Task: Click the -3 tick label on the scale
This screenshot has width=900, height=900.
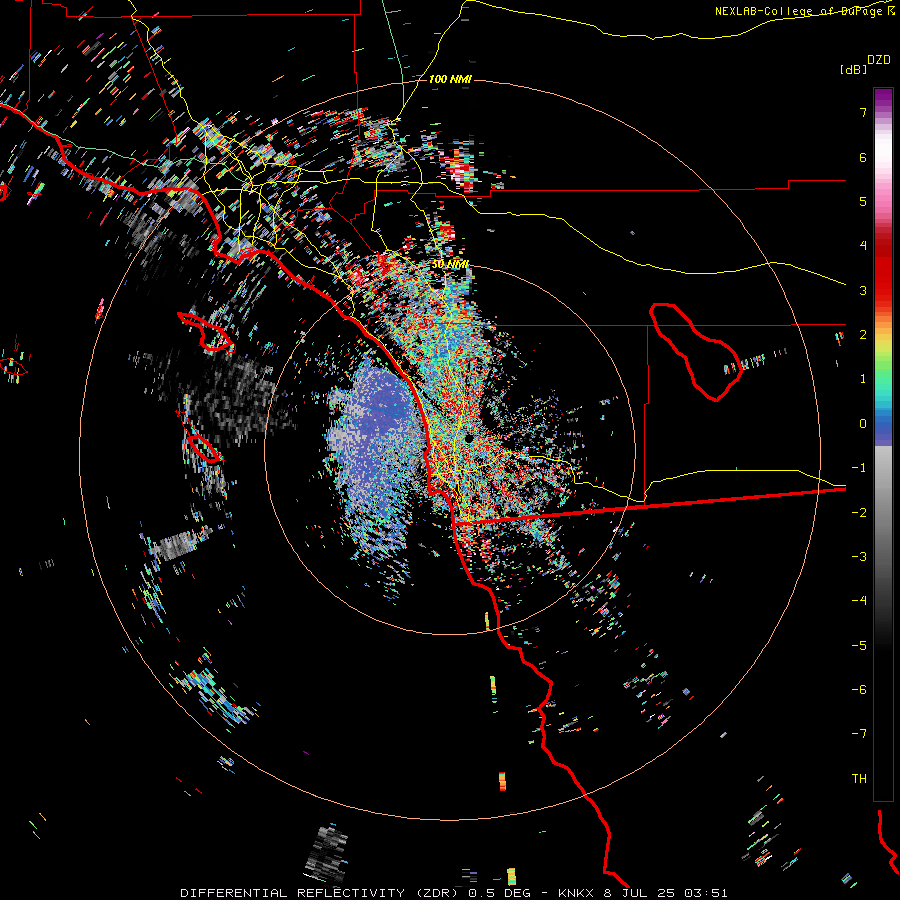Action: click(859, 557)
